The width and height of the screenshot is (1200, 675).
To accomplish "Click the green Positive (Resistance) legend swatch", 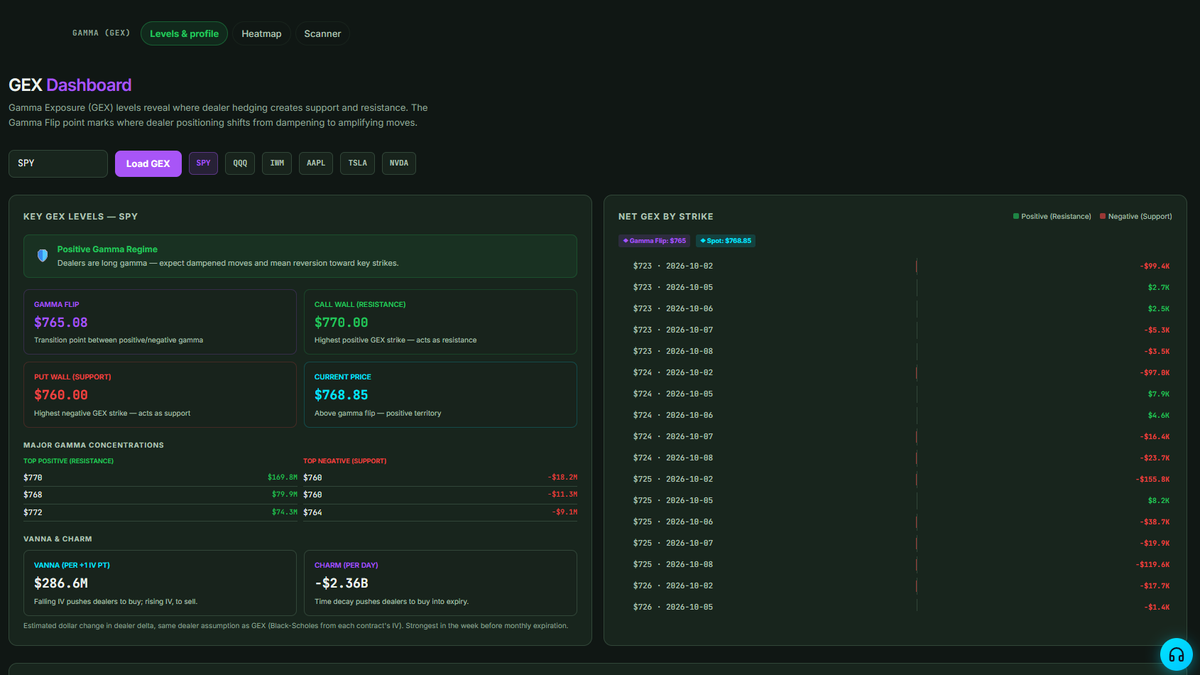I will click(1016, 216).
